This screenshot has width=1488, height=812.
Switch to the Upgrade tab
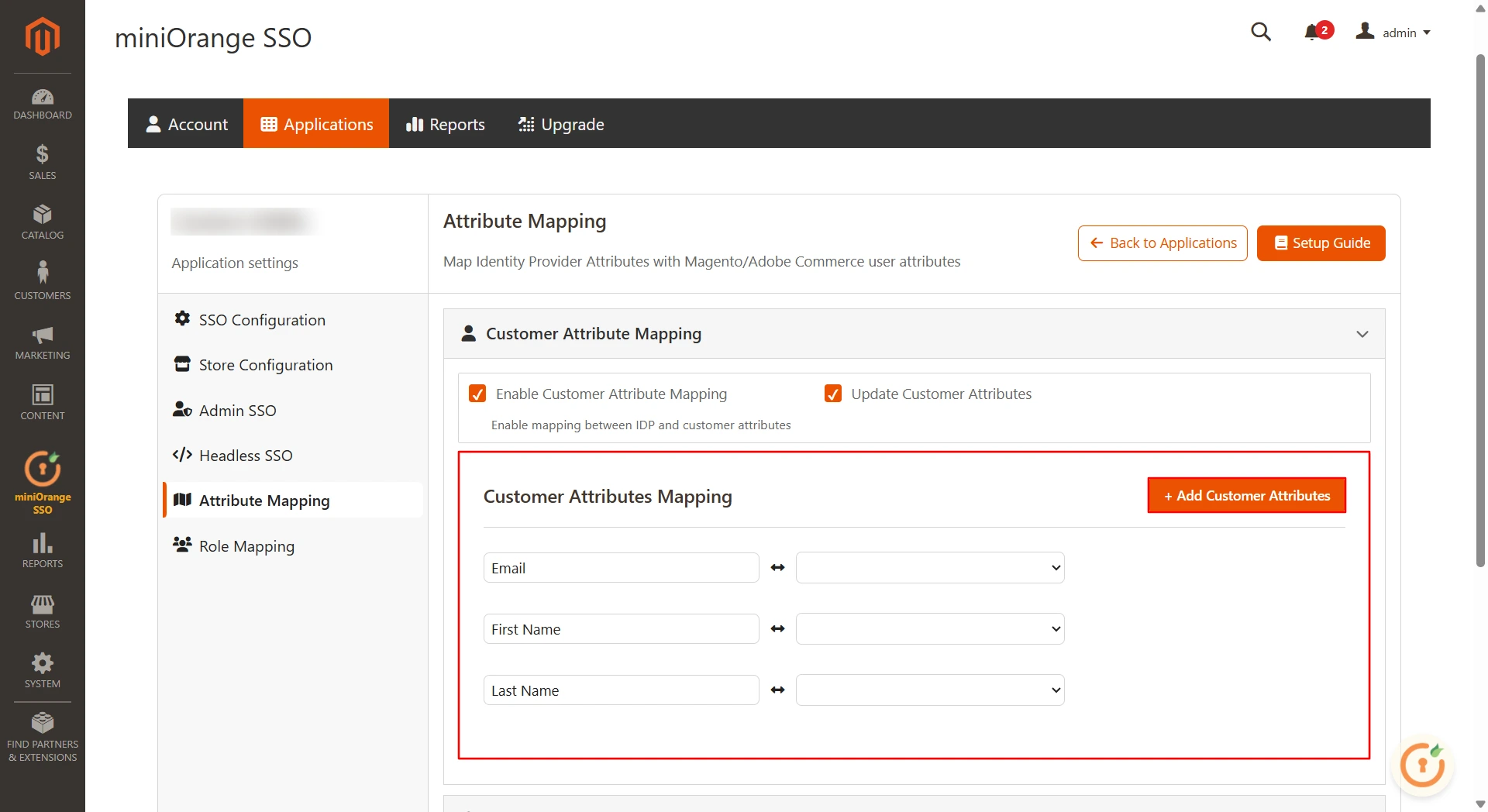(561, 124)
